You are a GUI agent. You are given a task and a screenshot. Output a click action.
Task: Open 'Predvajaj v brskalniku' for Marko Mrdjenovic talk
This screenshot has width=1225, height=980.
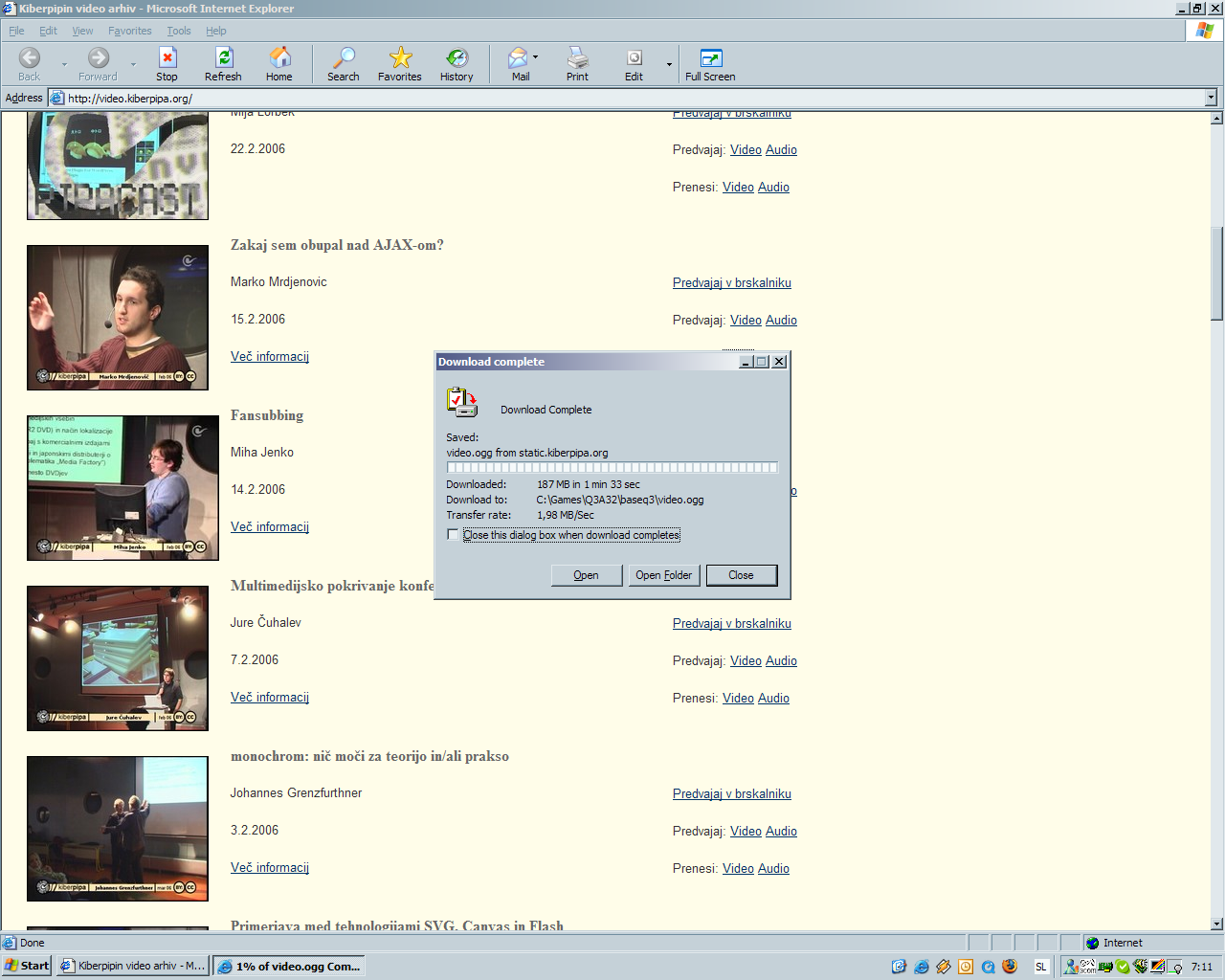732,282
